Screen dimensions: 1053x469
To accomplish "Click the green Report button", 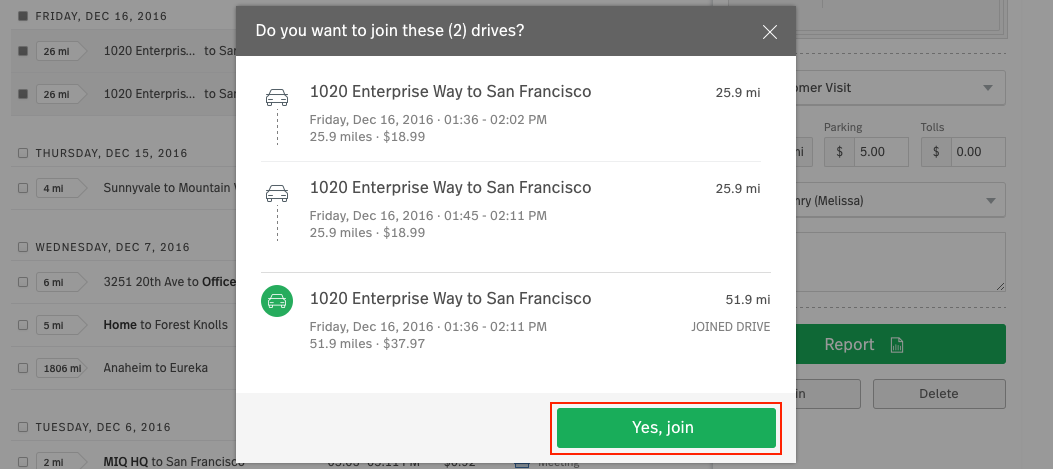I will click(901, 344).
